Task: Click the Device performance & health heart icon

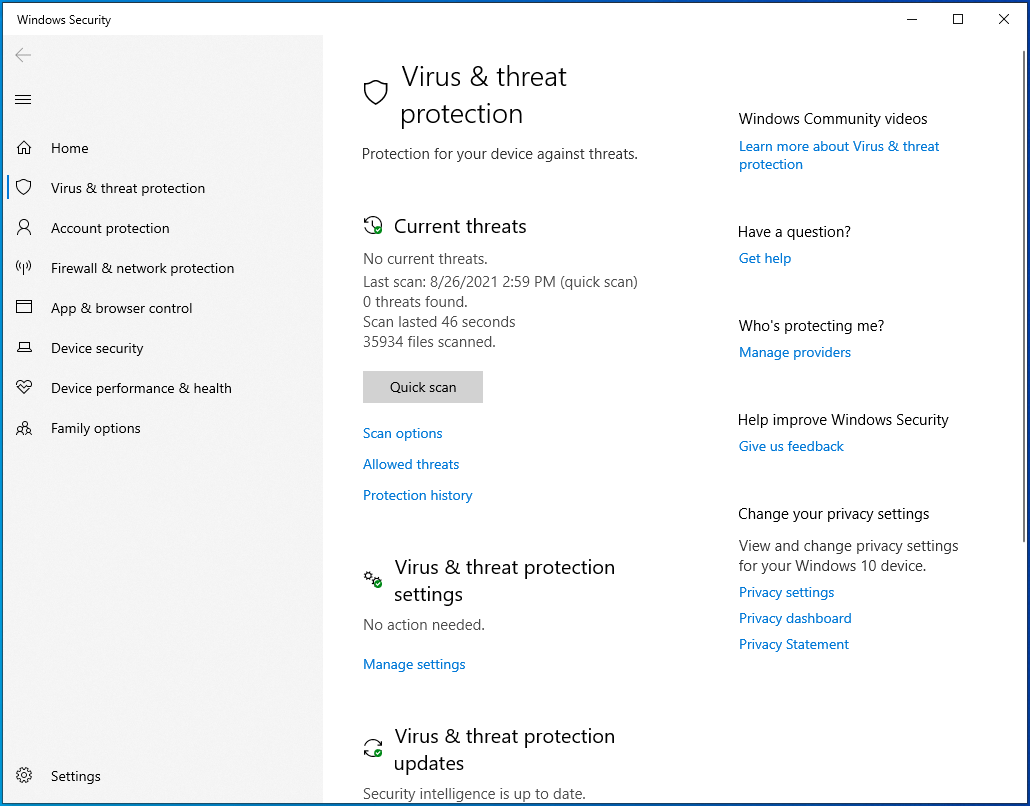Action: pyautogui.click(x=24, y=388)
